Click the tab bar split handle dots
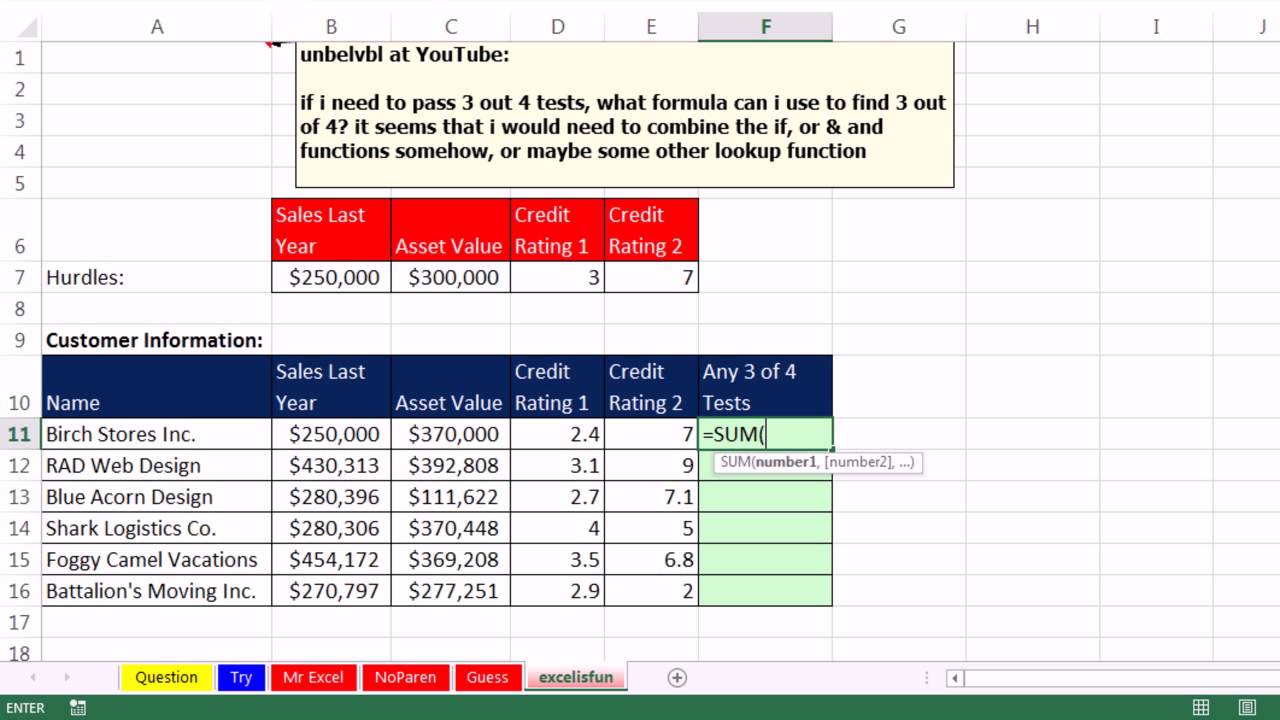 tap(928, 678)
